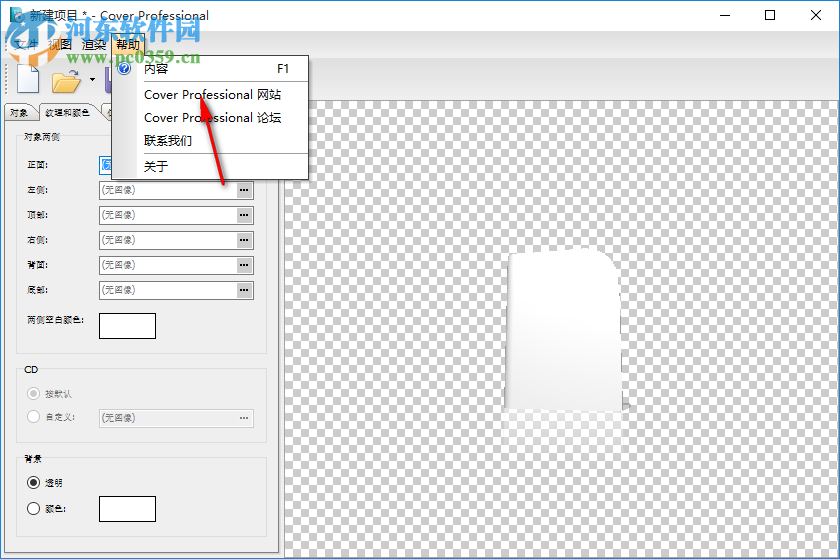Click the 底部 image path field
The width and height of the screenshot is (840, 559).
(x=168, y=290)
